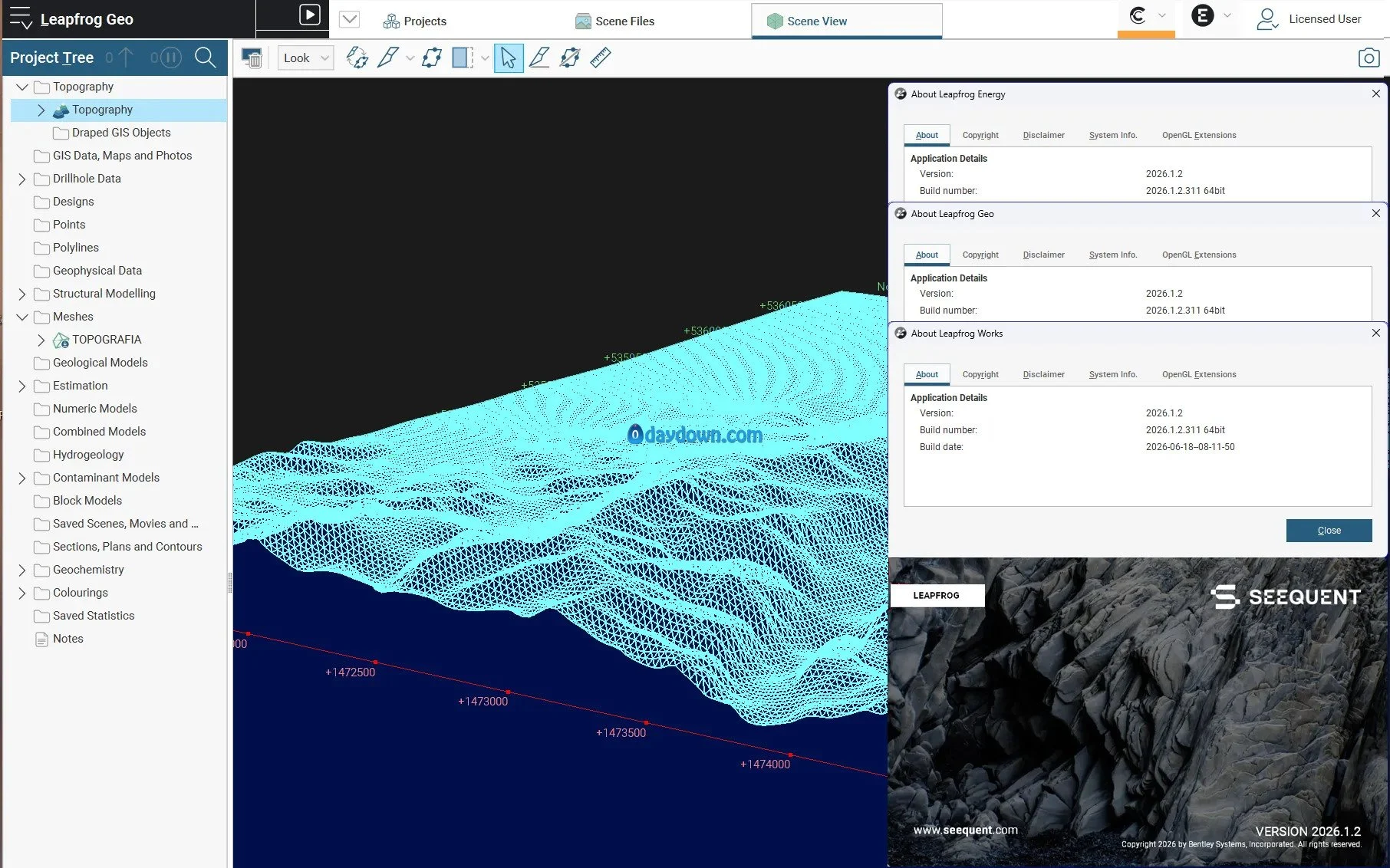
Task: Open the tab list dropdown arrow beside Projects
Action: [350, 18]
